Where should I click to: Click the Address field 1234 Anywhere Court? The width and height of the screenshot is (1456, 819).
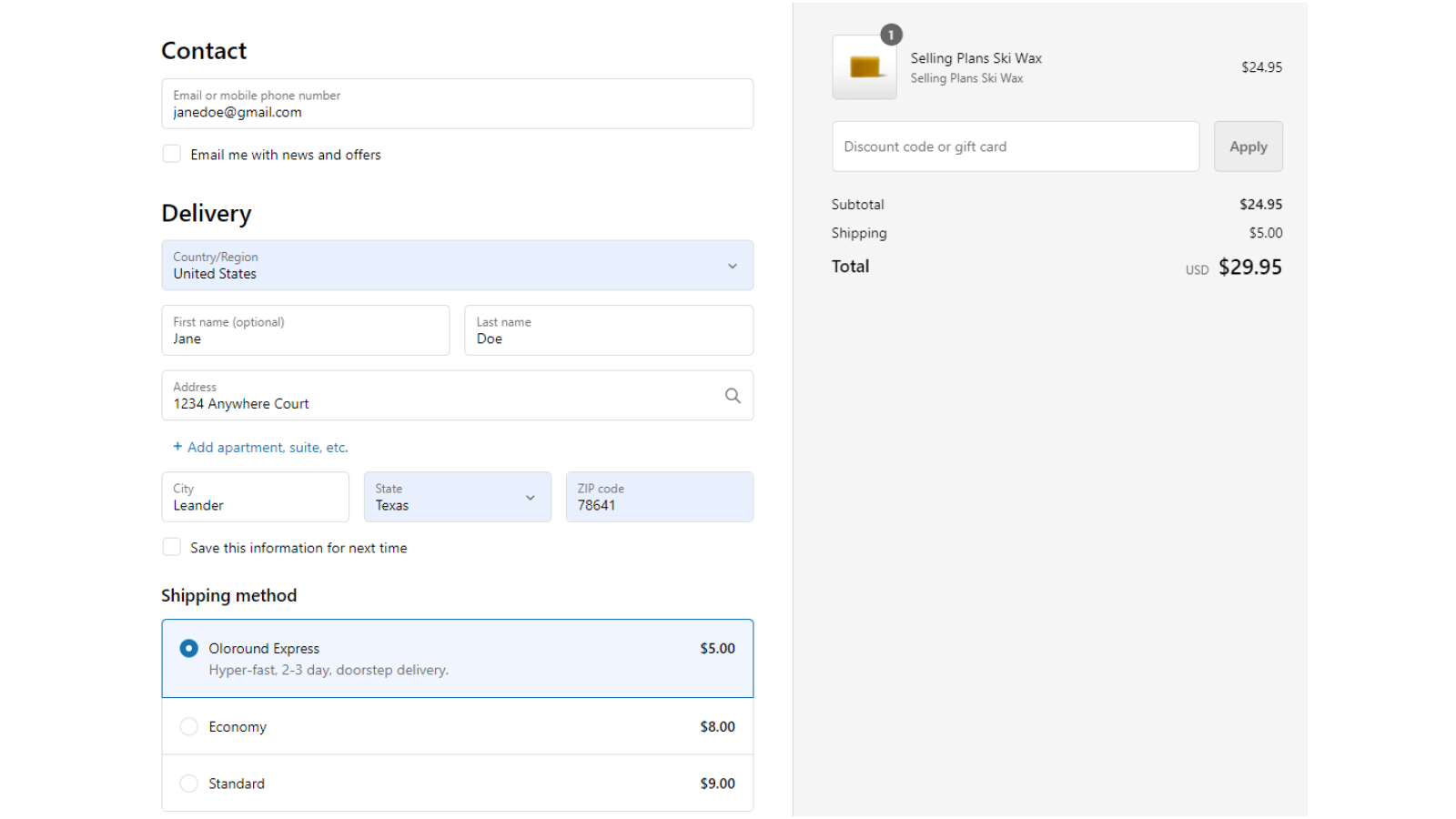(458, 396)
